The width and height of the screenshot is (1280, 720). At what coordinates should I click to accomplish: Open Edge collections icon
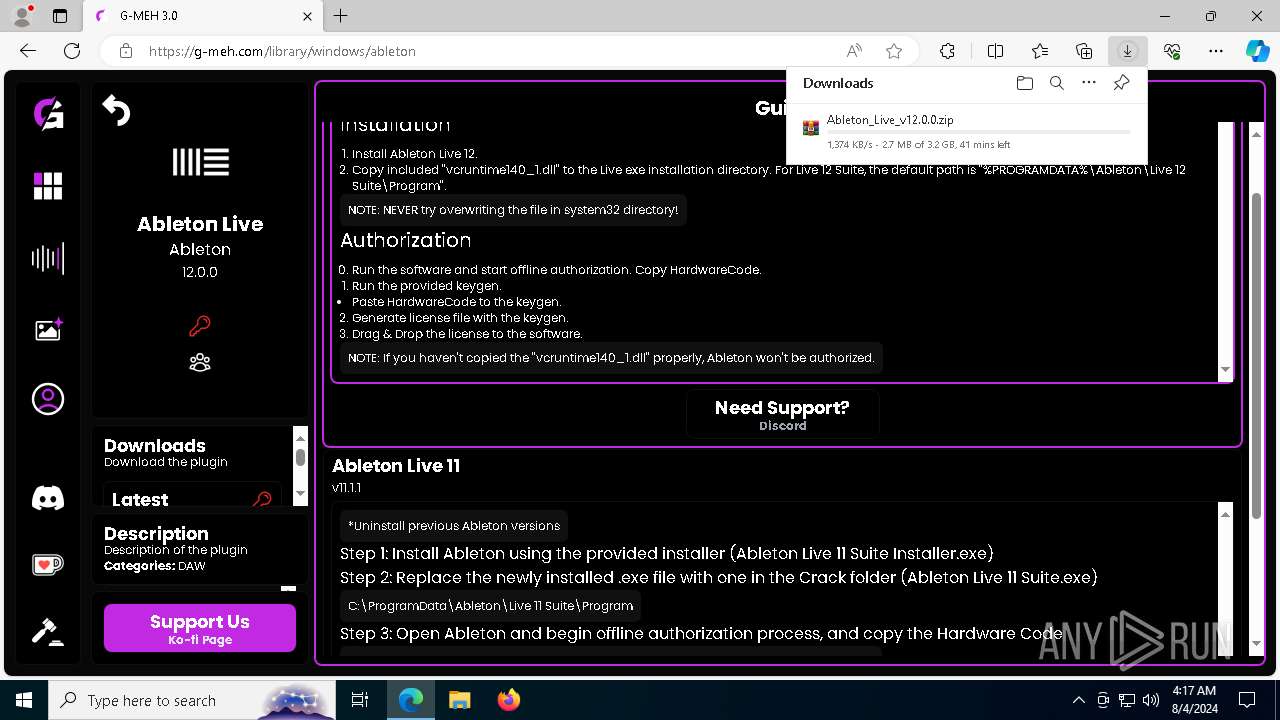click(1084, 51)
